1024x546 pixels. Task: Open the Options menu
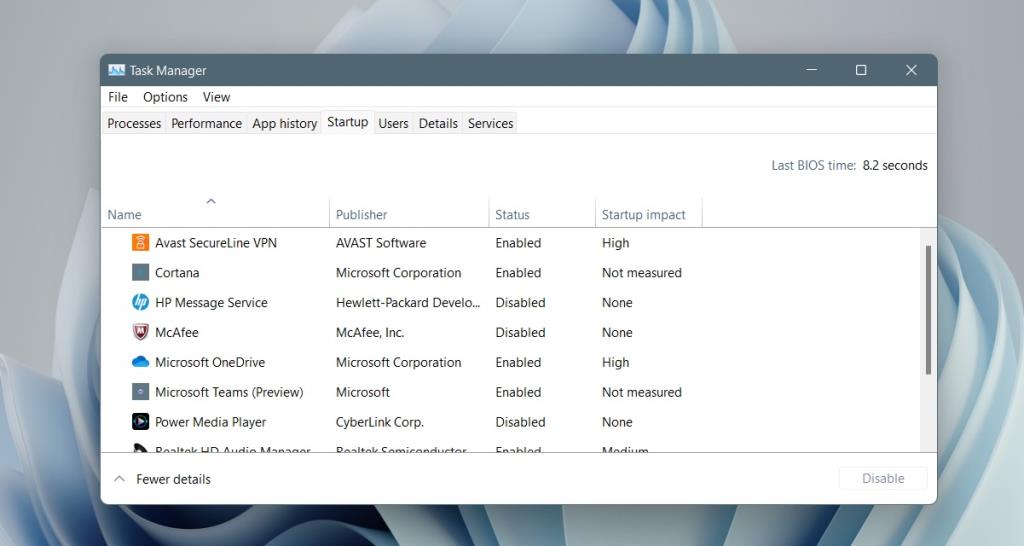point(165,97)
